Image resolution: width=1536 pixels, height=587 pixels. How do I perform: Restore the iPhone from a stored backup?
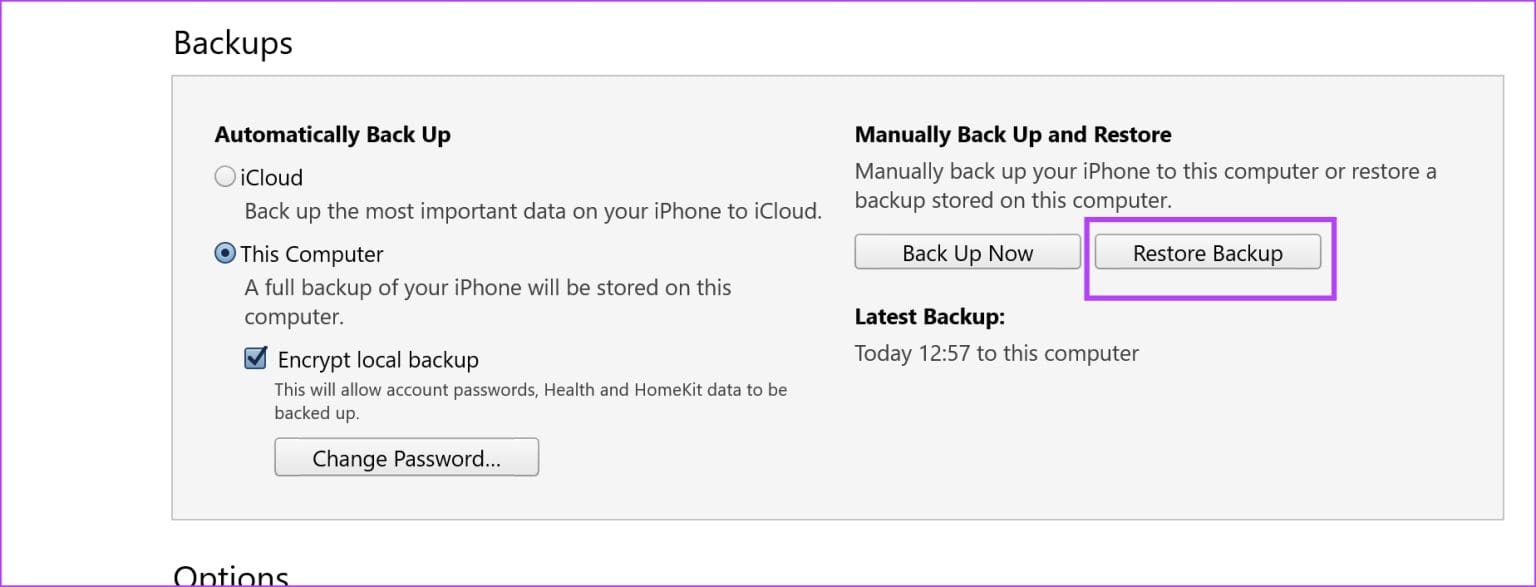pyautogui.click(x=1208, y=252)
